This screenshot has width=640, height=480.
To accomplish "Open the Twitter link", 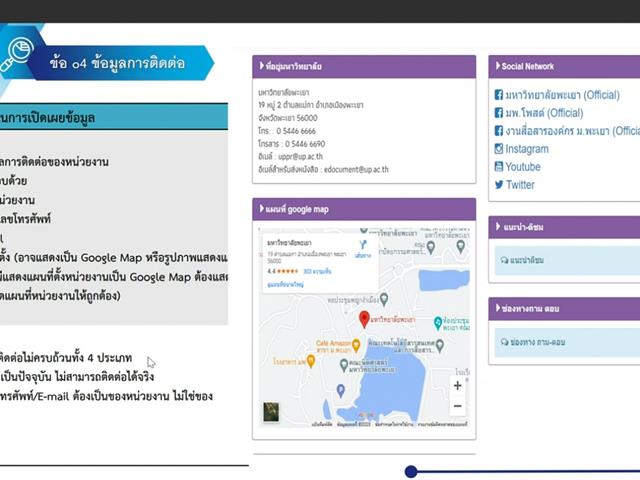I will click(520, 185).
